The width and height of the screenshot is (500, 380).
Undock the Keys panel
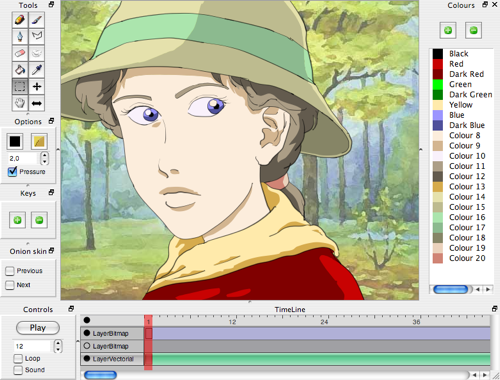coord(51,192)
